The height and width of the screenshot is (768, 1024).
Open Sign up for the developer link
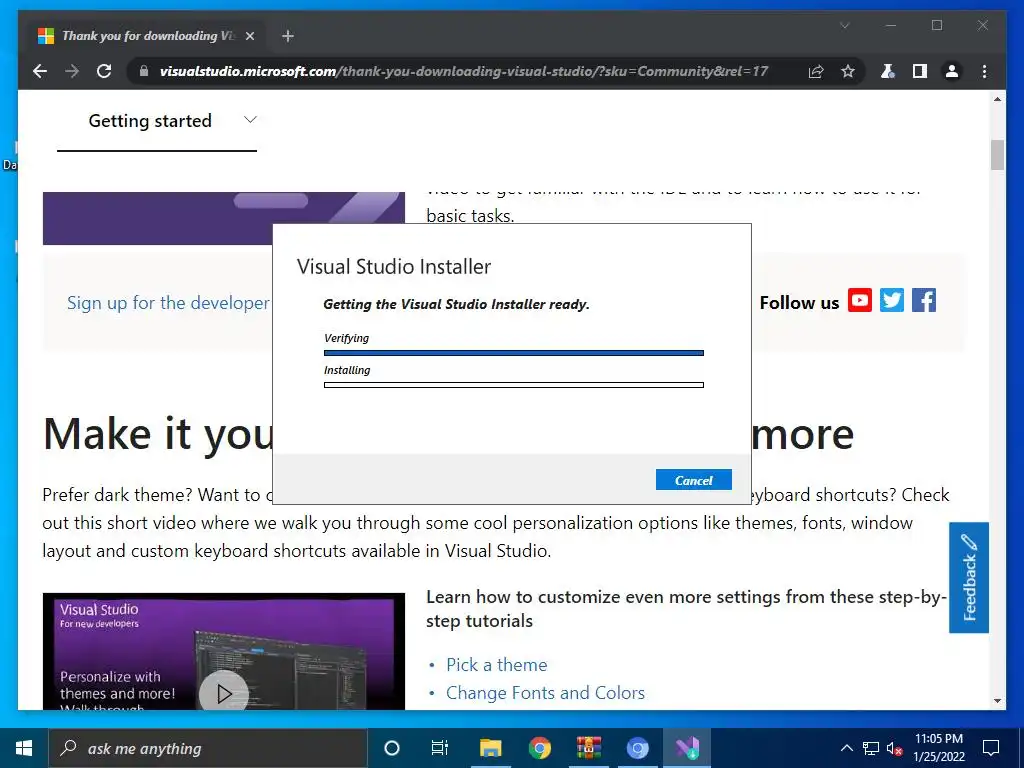click(168, 303)
